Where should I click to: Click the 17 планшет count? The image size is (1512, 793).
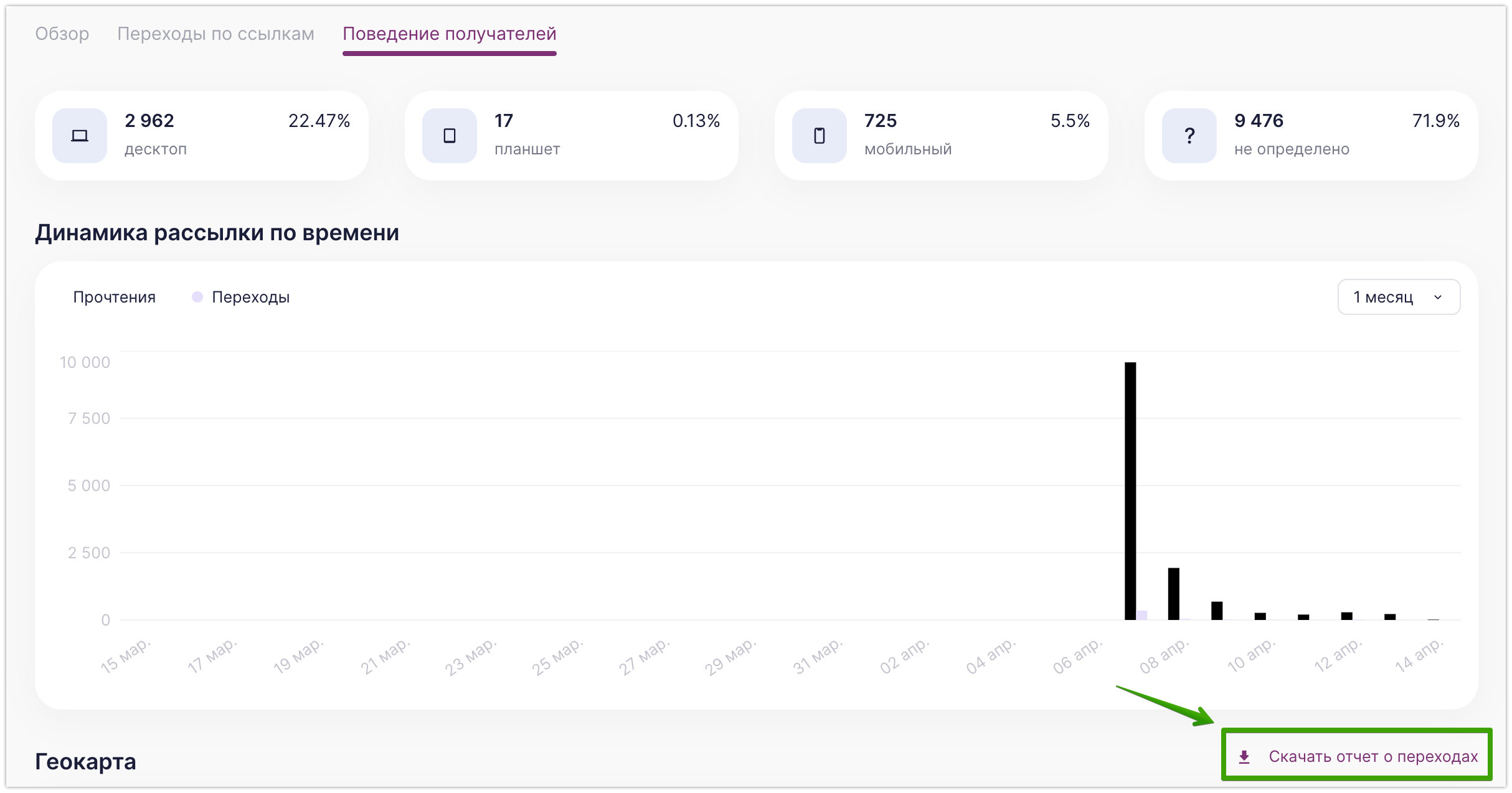[504, 121]
